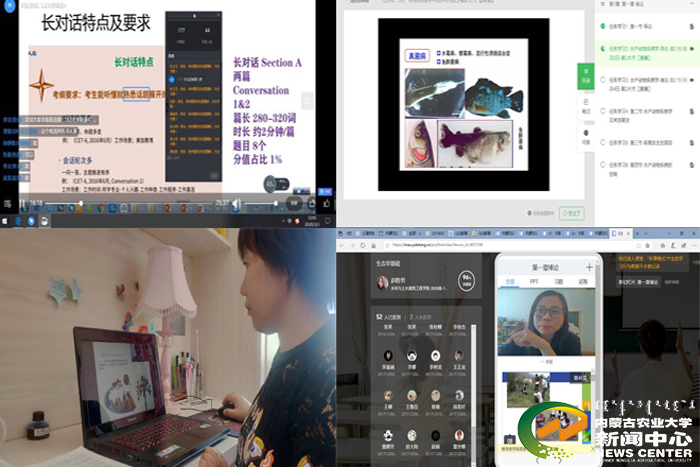Open a new browser tab with the plus button
Screen dimensions: 700x467
tap(637, 234)
